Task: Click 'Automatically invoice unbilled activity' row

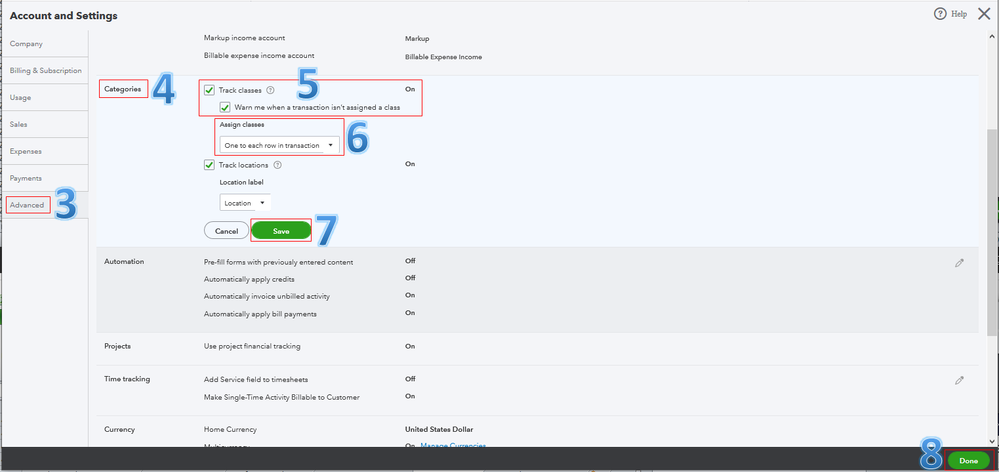Action: [267, 296]
